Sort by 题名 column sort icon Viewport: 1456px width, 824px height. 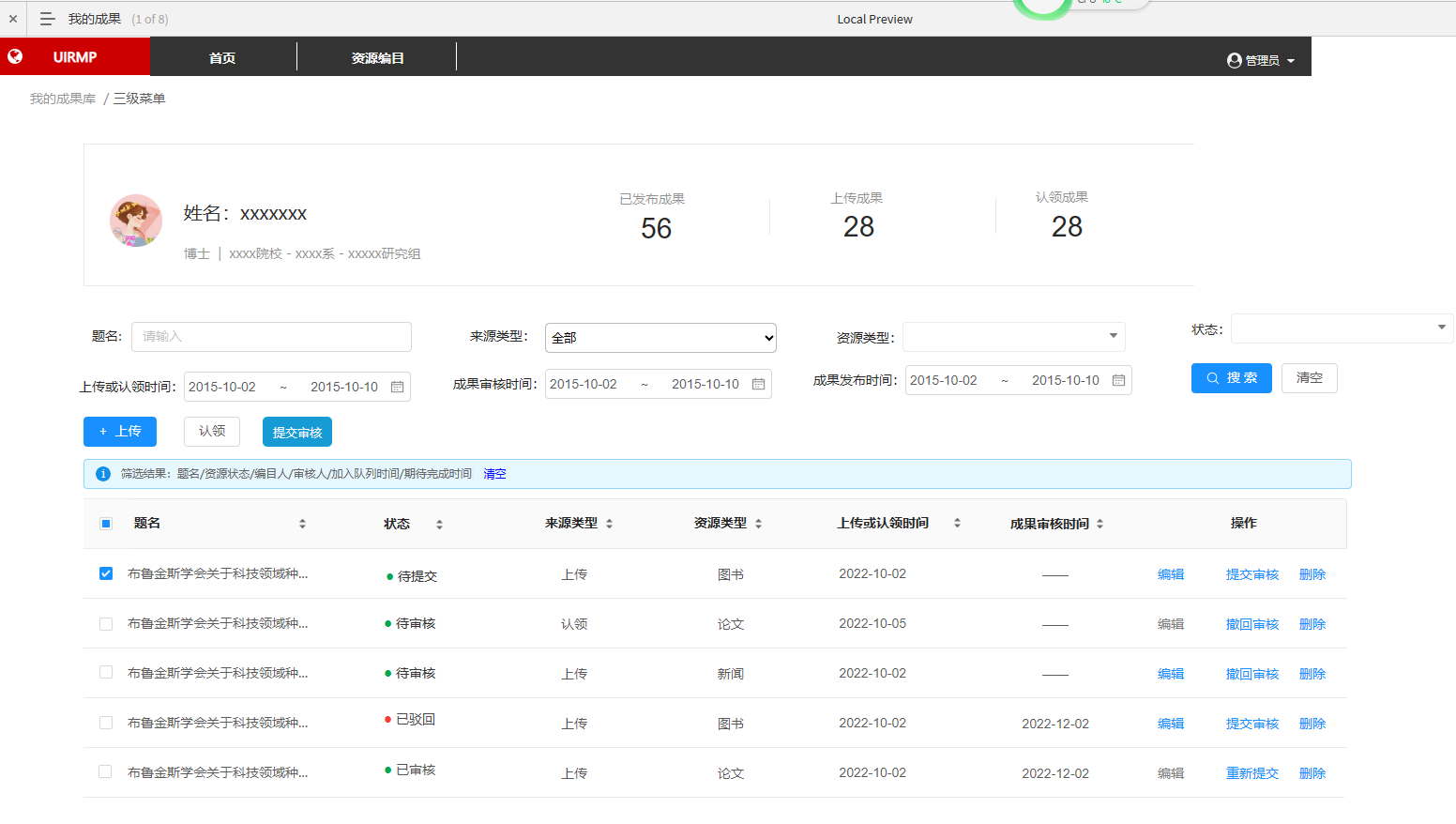tap(302, 524)
